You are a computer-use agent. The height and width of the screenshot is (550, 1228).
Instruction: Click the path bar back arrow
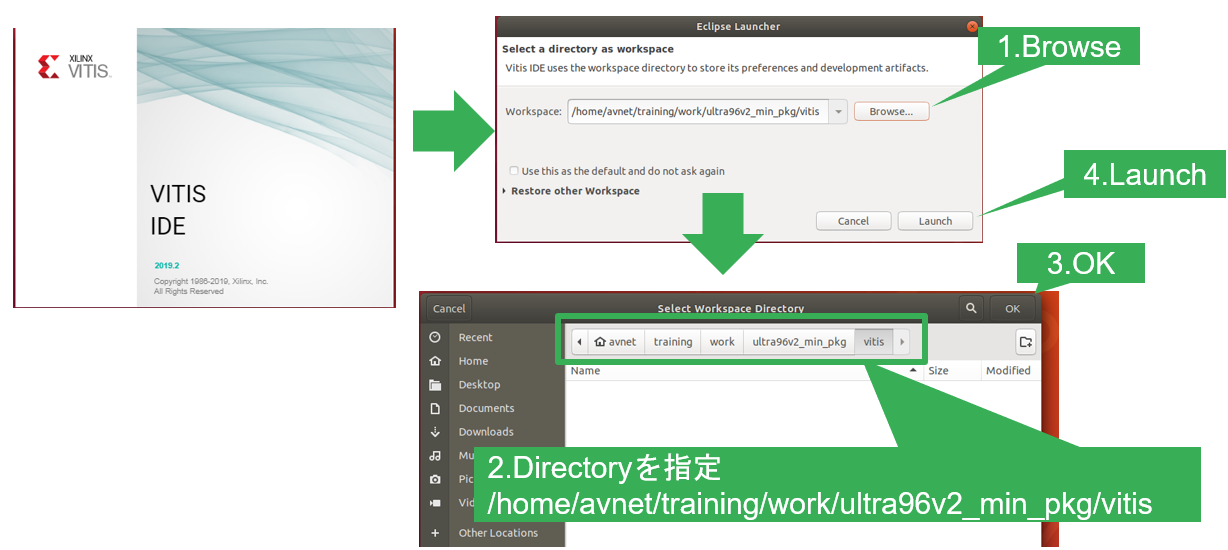pyautogui.click(x=579, y=341)
